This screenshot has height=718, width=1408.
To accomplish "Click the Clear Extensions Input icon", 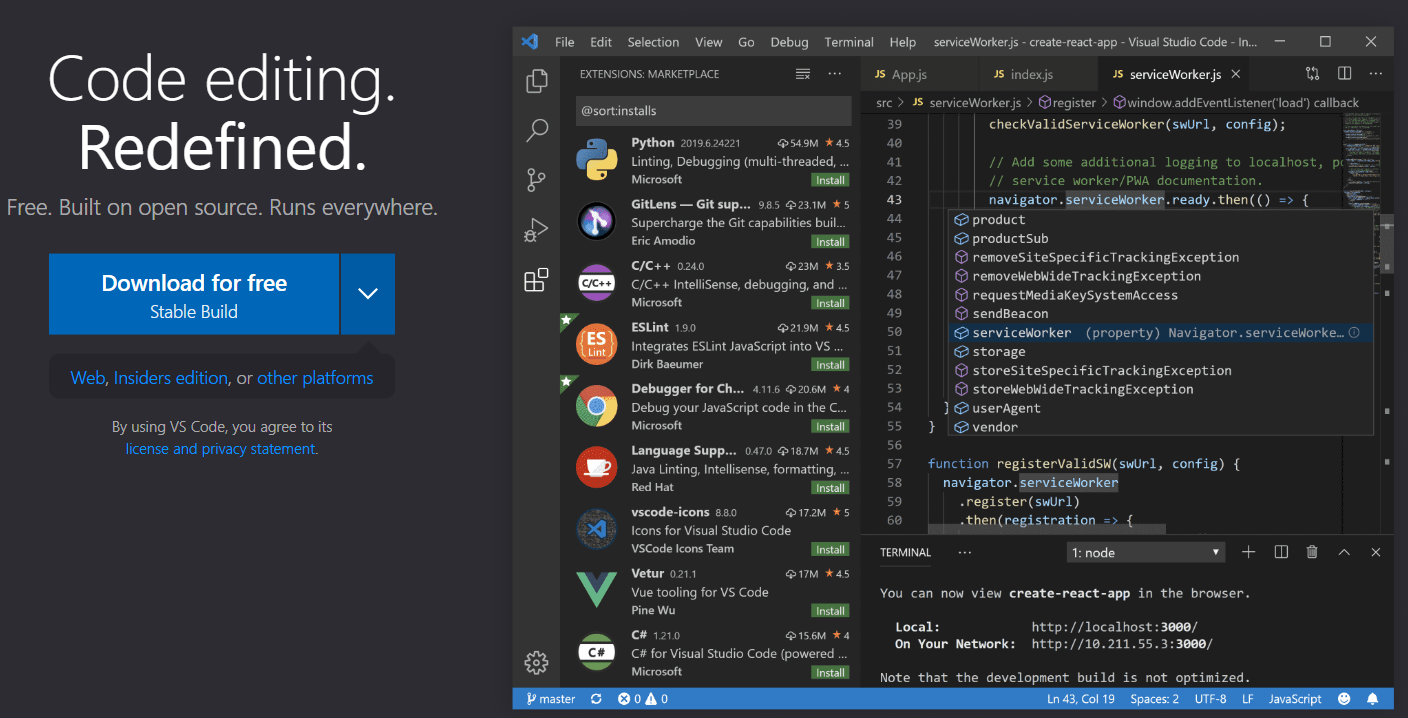I will pos(802,74).
